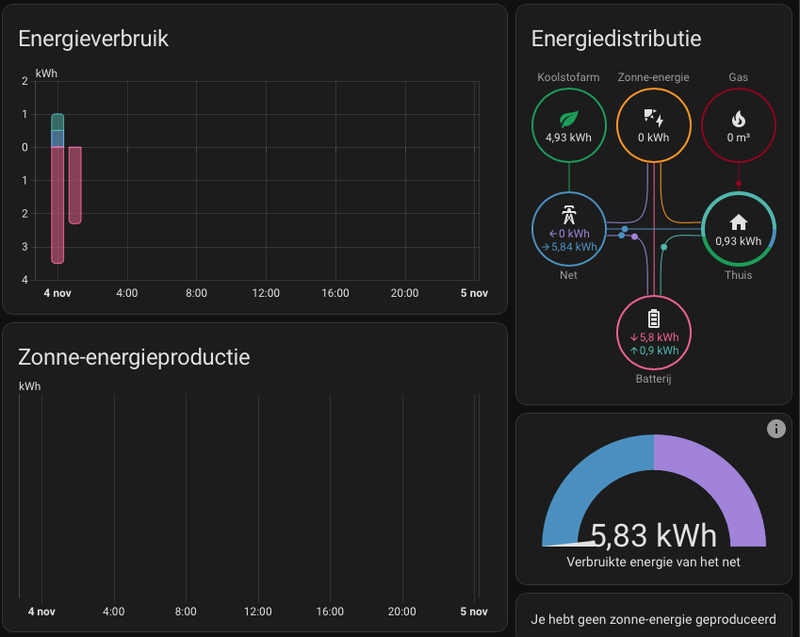800x637 pixels.
Task: Click the 4 nov label on Zonne-energieproductie axis
Action: pyautogui.click(x=41, y=611)
